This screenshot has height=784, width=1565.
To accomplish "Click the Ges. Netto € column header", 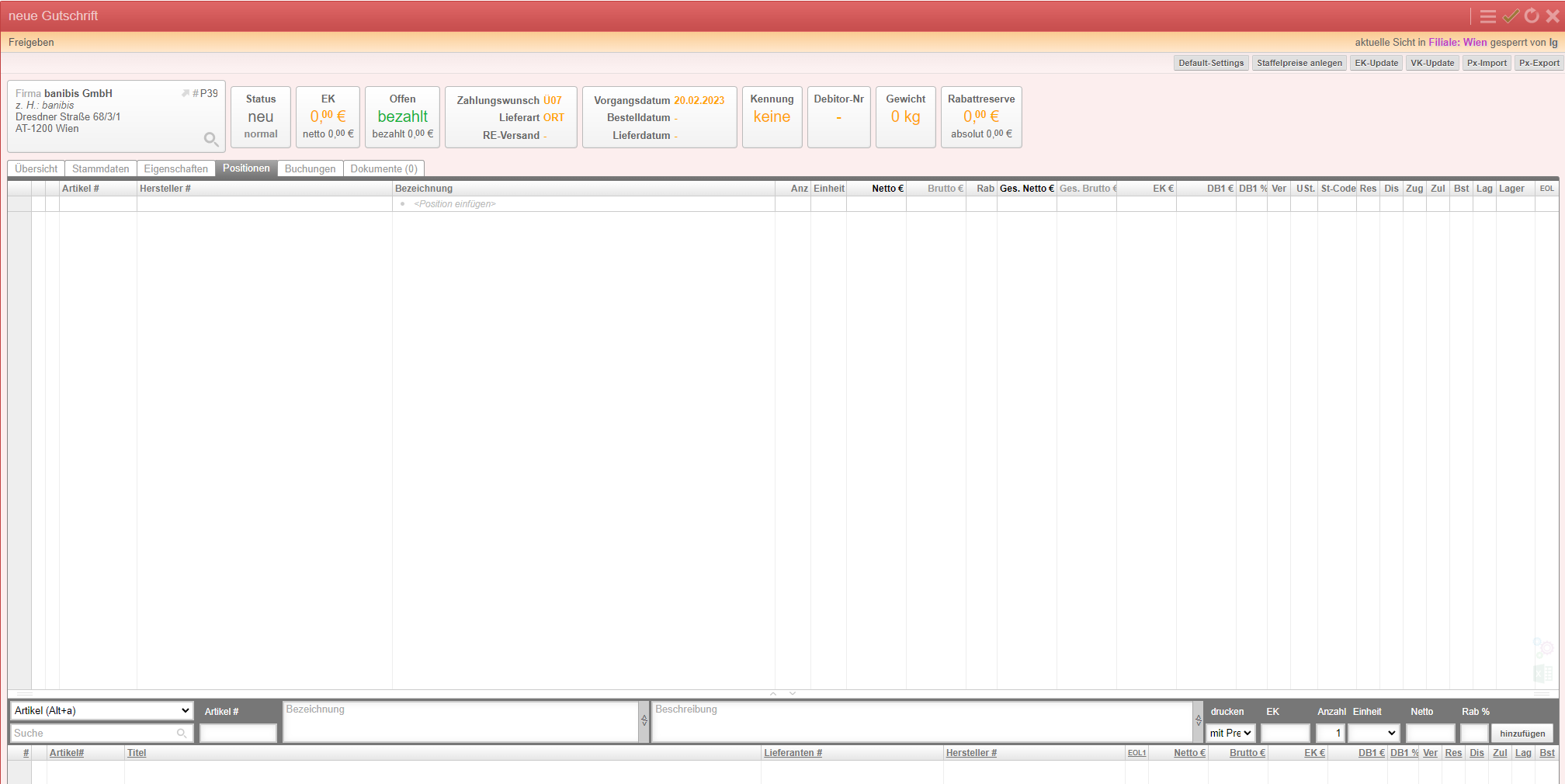I will click(1026, 189).
